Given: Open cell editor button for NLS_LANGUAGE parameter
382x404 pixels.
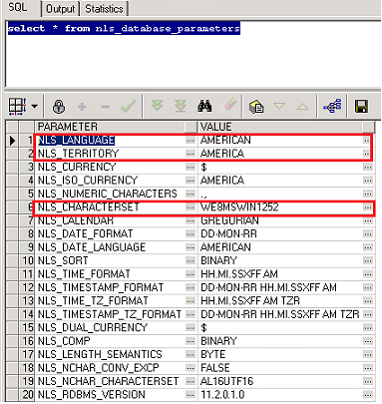Looking at the screenshot, I should click(190, 140).
